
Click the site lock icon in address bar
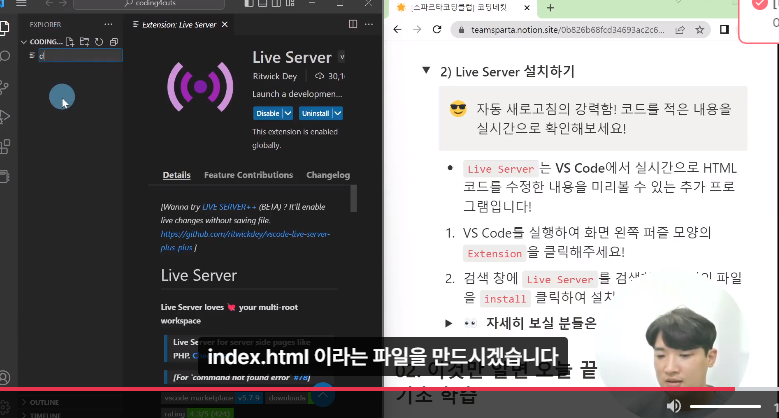pos(461,30)
